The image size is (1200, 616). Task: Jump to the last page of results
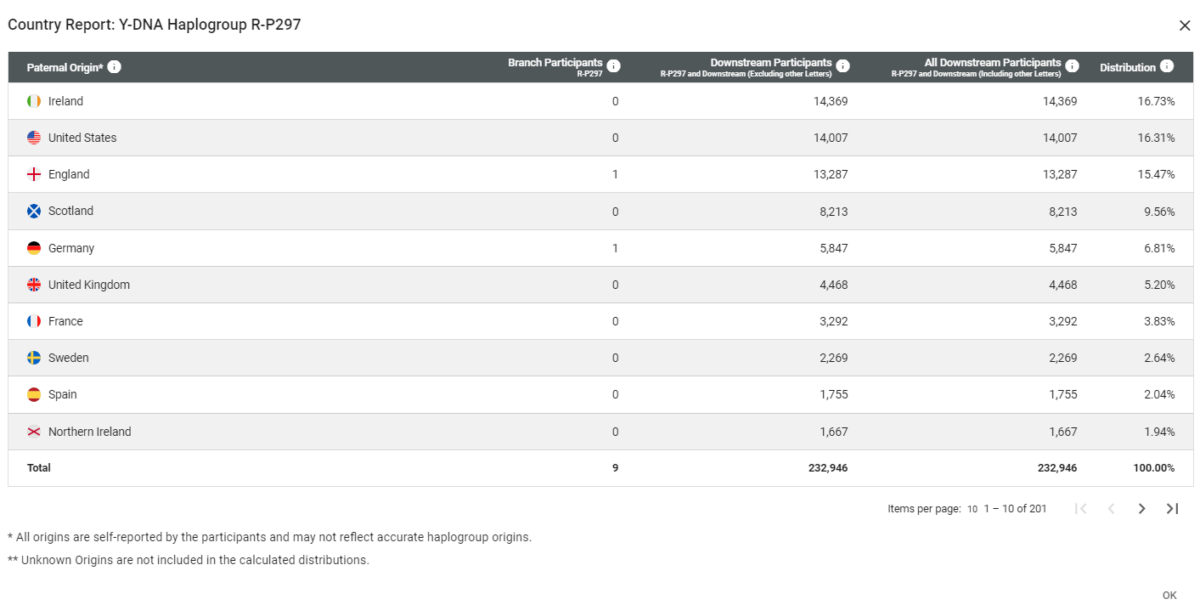point(1171,508)
